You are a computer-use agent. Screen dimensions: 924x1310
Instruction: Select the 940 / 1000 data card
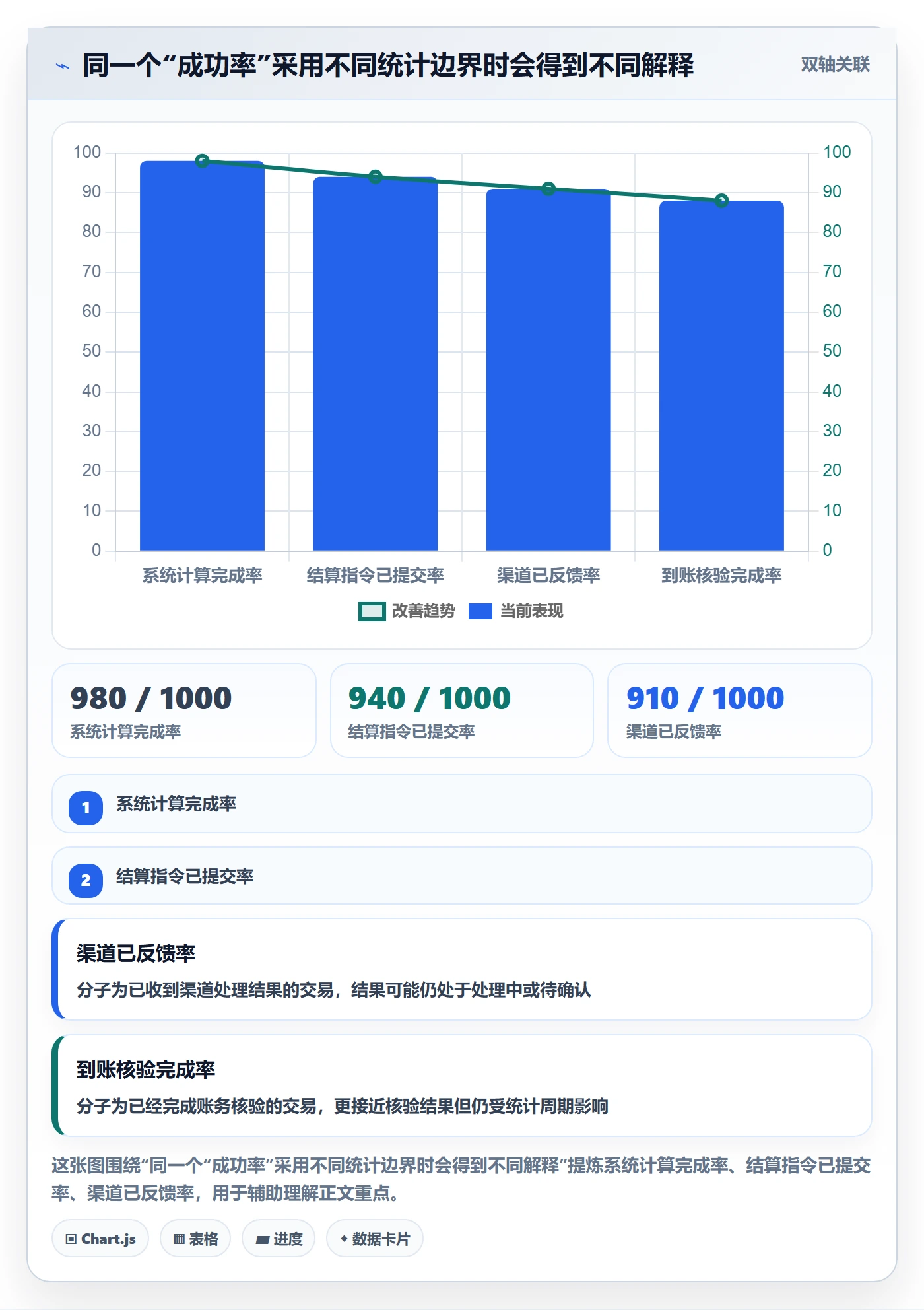462,710
